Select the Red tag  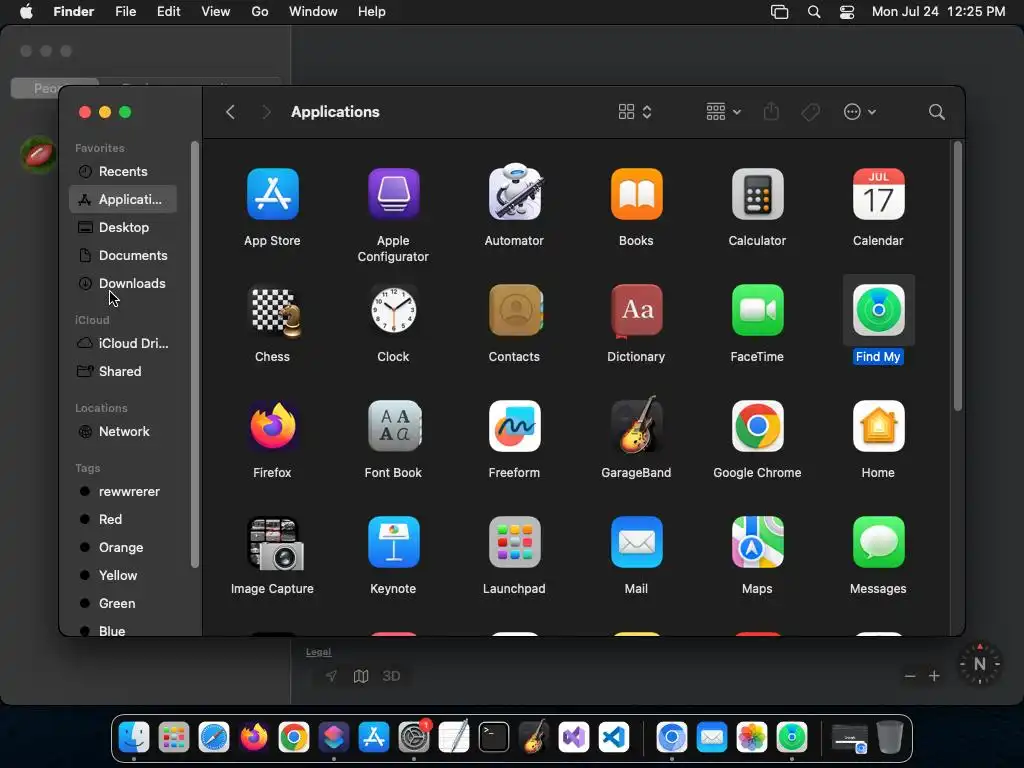123,520
